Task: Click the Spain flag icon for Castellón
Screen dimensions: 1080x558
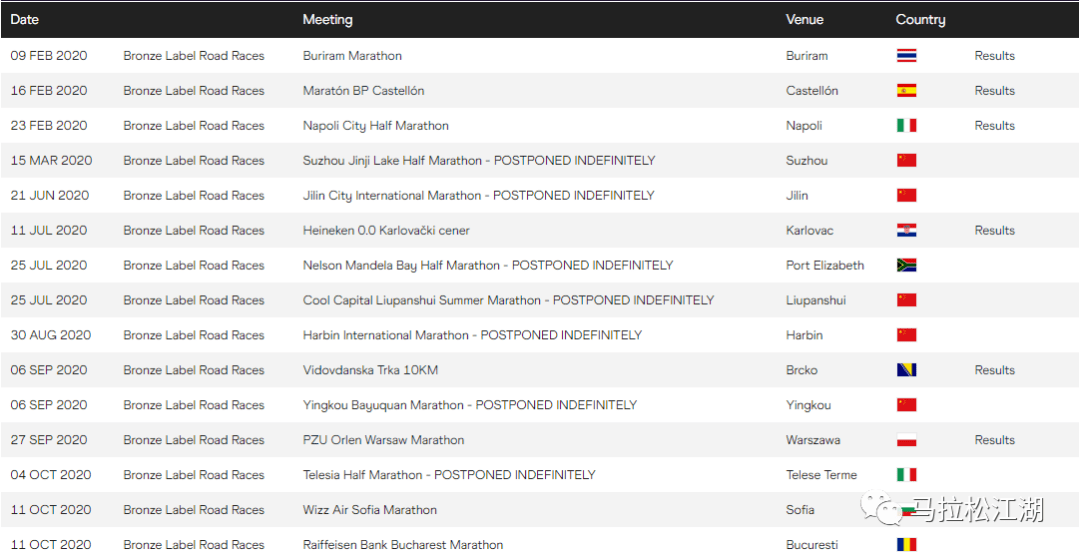Action: pos(906,91)
